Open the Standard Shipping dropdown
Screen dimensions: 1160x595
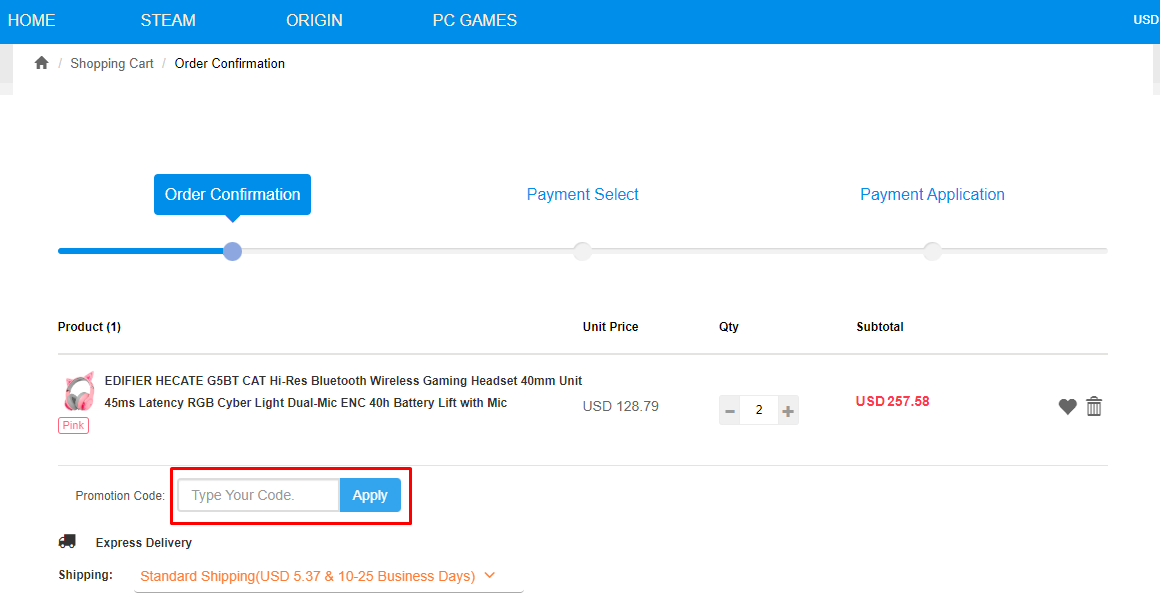pyautogui.click(x=328, y=576)
